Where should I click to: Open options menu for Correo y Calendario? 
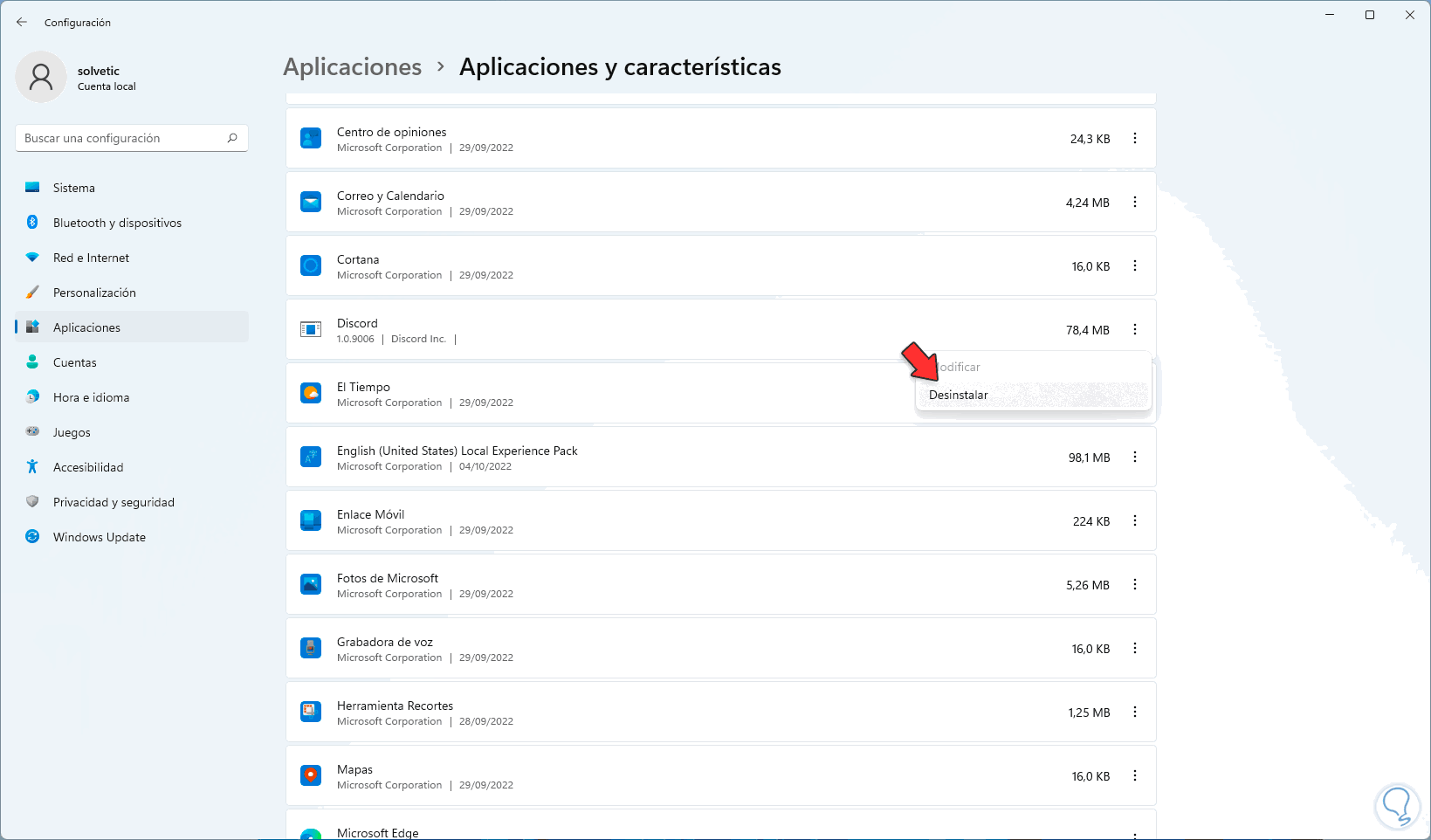click(1135, 202)
